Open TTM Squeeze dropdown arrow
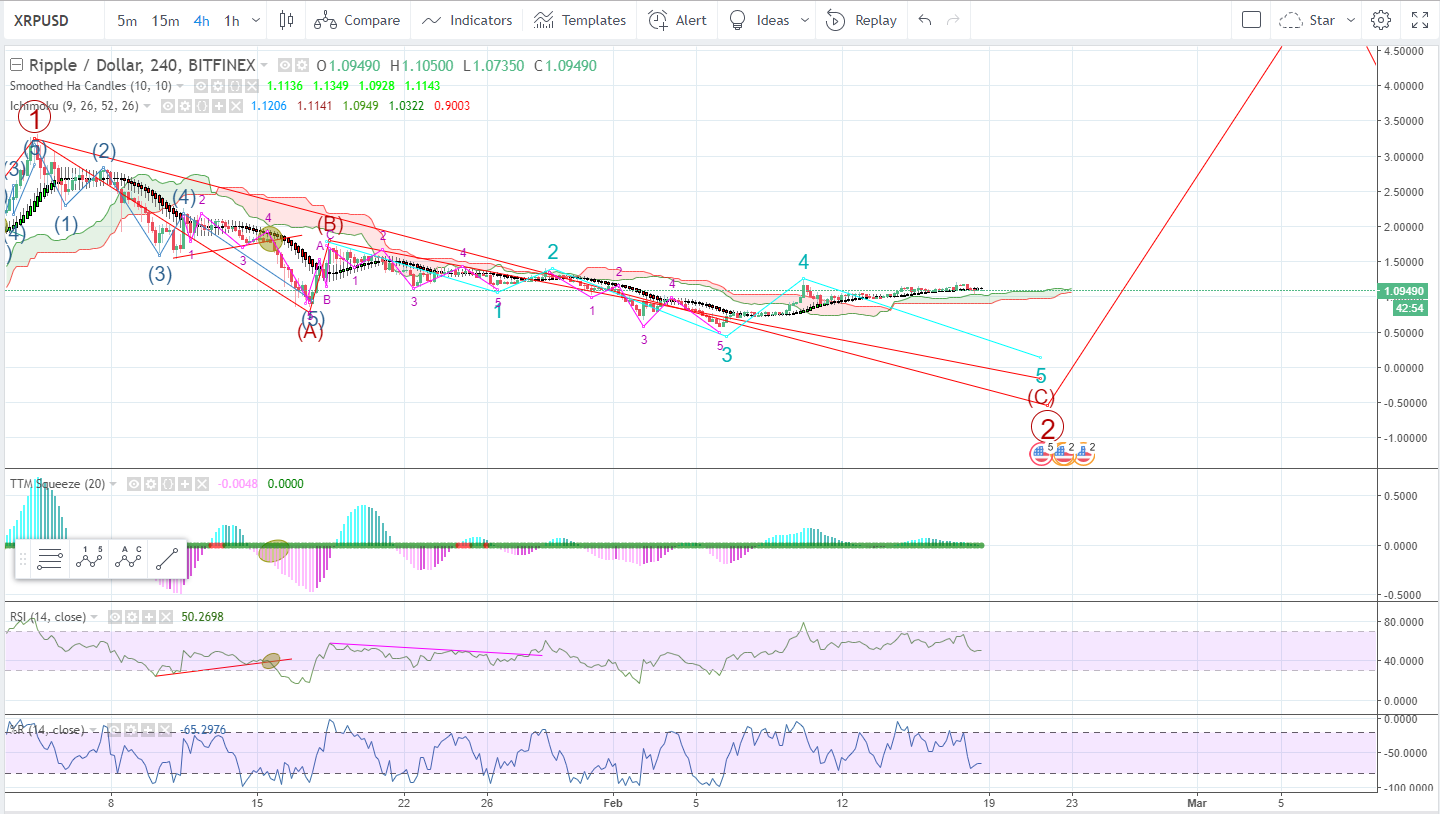1440x814 pixels. tap(113, 484)
